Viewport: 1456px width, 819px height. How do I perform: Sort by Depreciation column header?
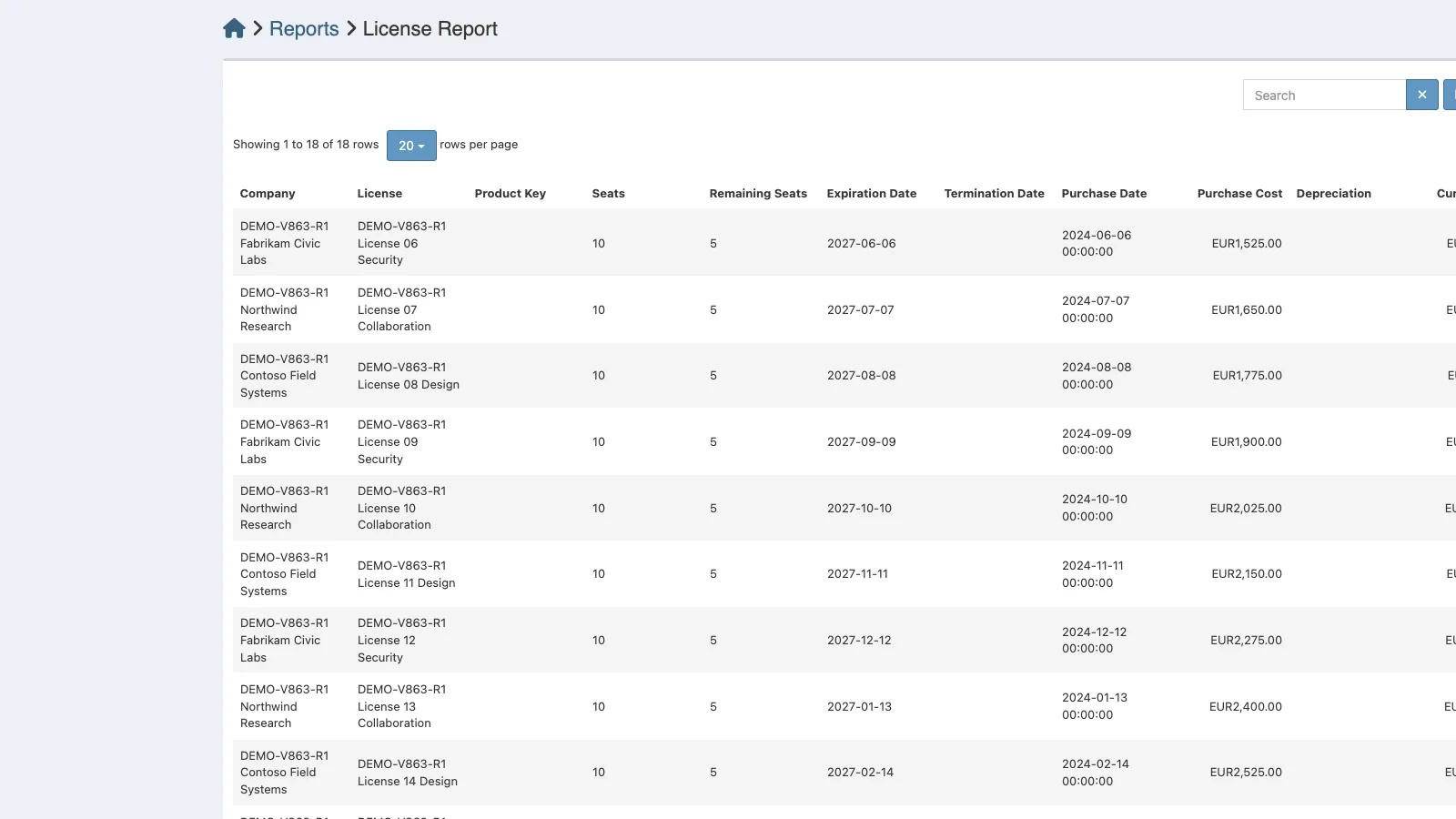1334,194
